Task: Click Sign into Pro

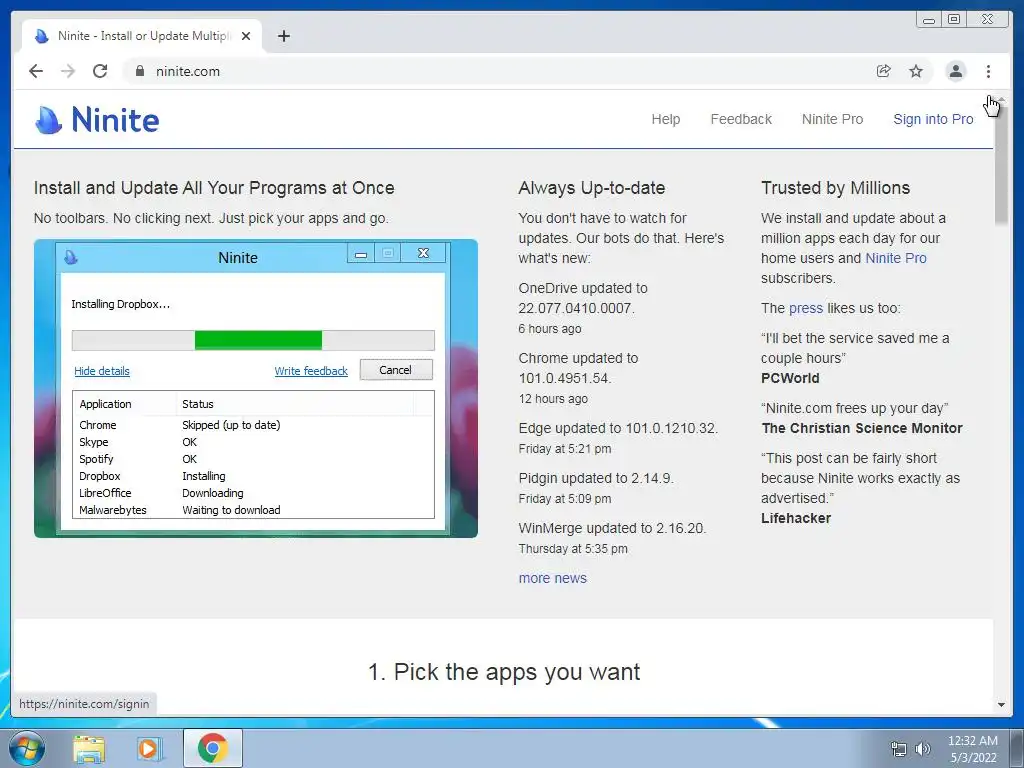Action: (933, 120)
